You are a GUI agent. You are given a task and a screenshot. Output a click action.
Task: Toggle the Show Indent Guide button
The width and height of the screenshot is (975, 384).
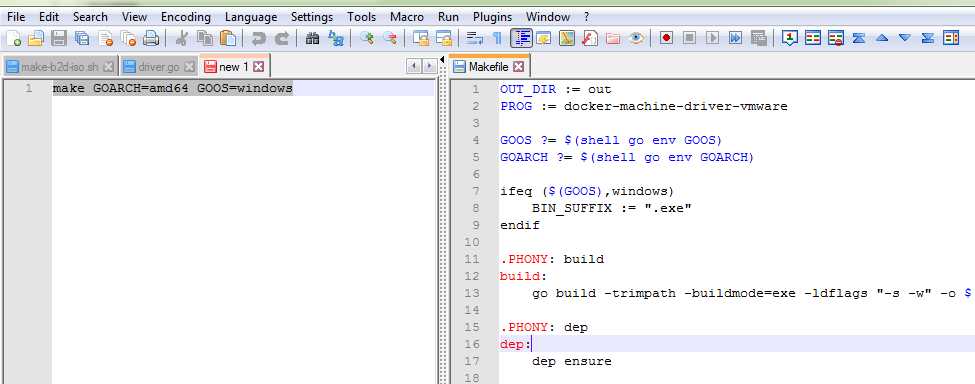(x=521, y=39)
